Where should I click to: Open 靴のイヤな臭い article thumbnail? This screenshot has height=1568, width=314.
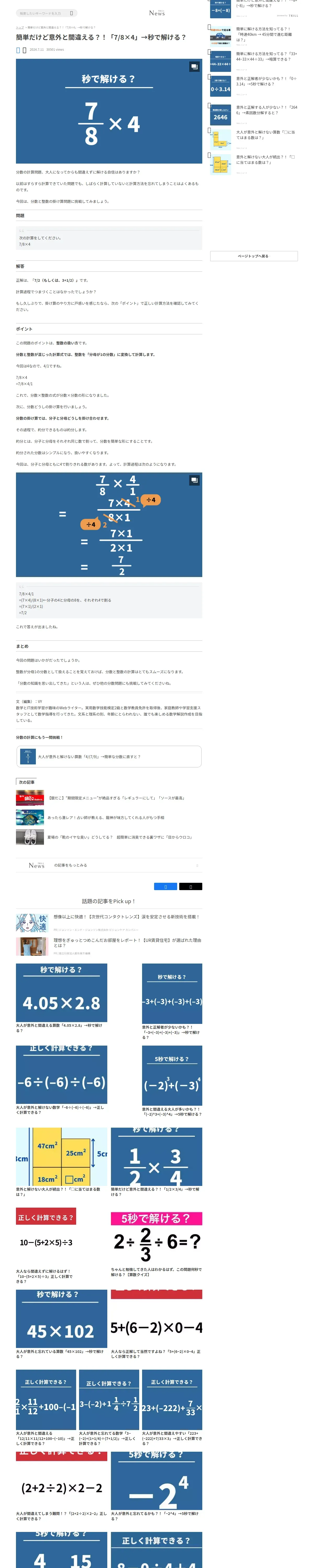point(30,837)
